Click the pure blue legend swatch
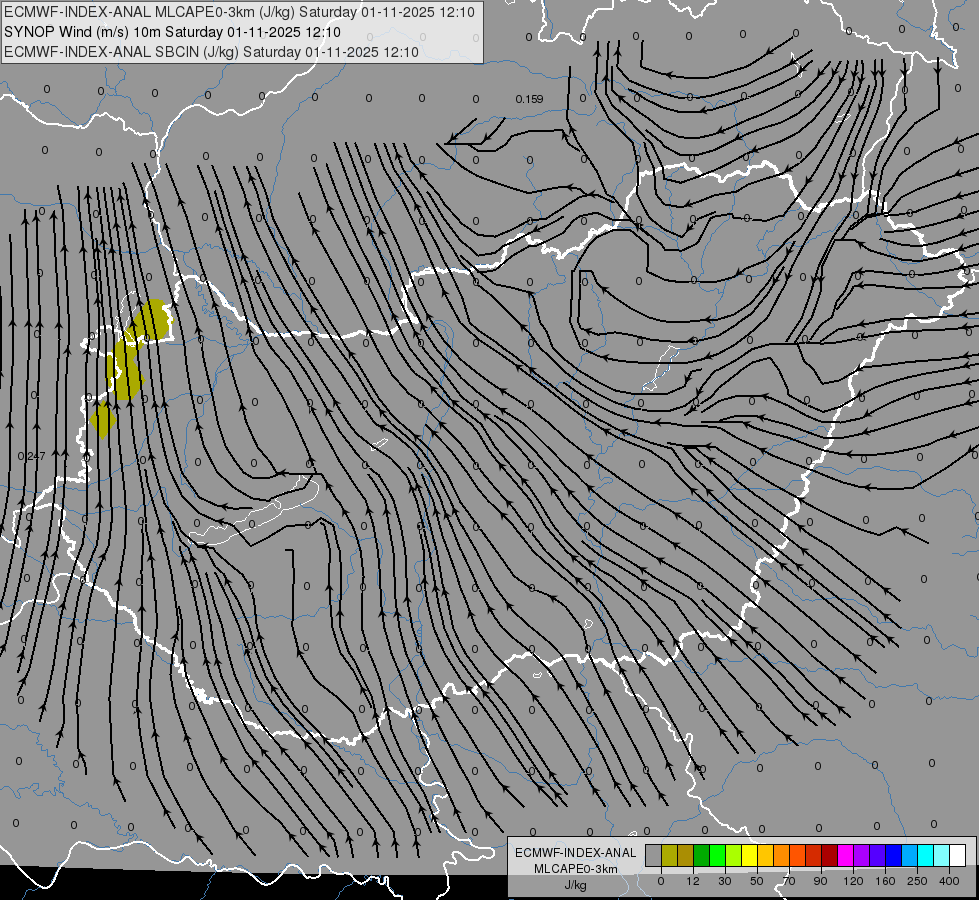This screenshot has height=900, width=979. [893, 855]
